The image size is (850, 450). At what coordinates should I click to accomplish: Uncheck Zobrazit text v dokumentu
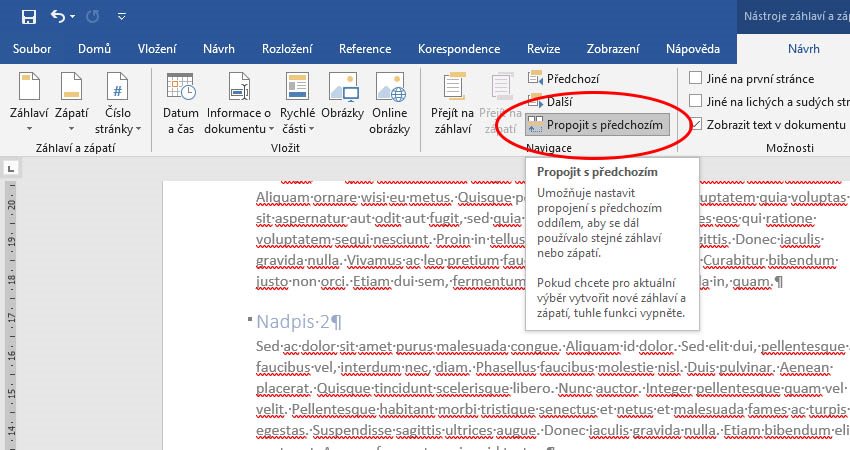(x=696, y=124)
